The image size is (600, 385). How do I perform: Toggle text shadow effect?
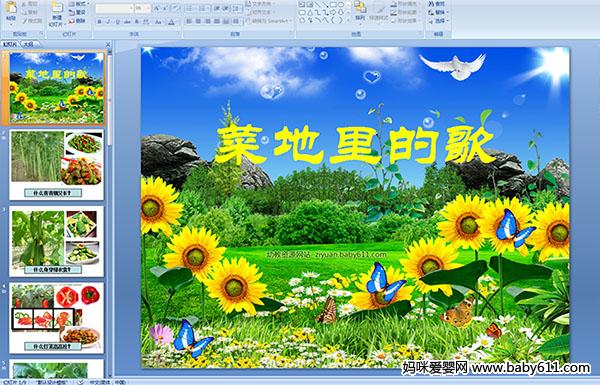[137, 22]
